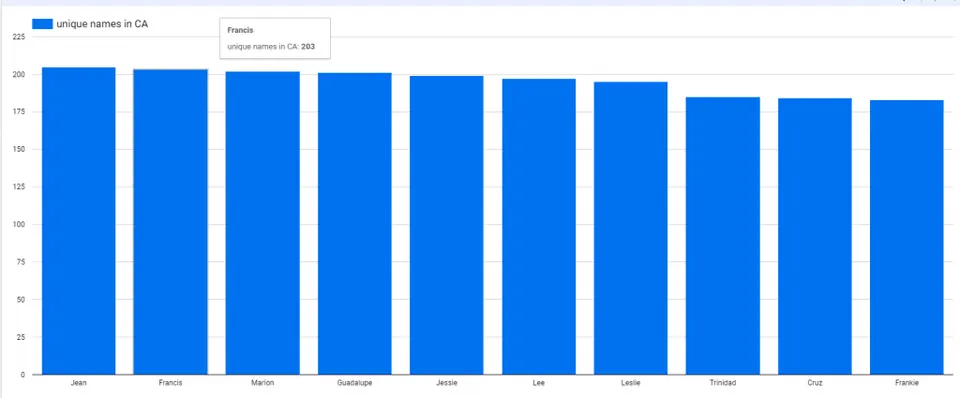The image size is (960, 398).
Task: Click the blue legend color swatch
Action: (42, 24)
